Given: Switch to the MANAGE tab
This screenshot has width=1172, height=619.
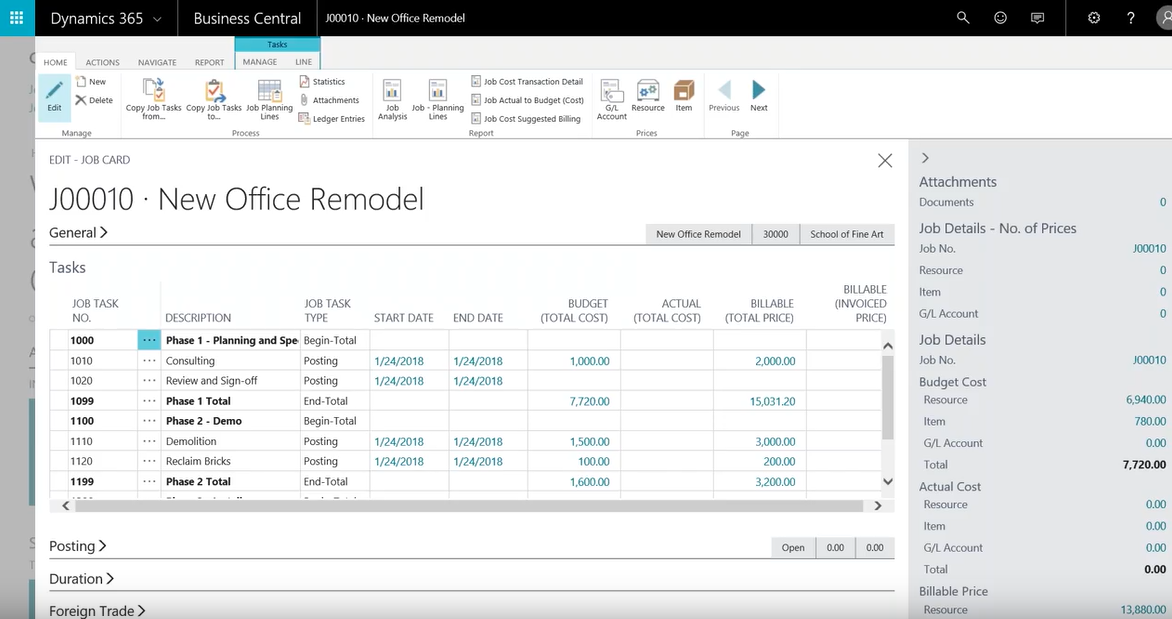Looking at the screenshot, I should 260,62.
